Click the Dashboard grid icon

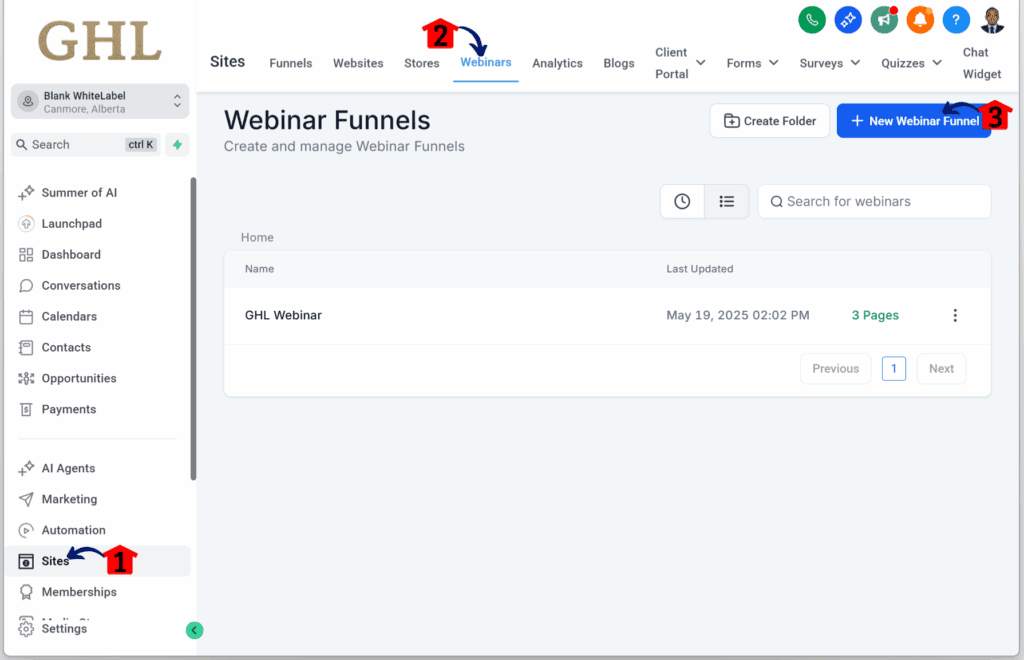coord(25,255)
